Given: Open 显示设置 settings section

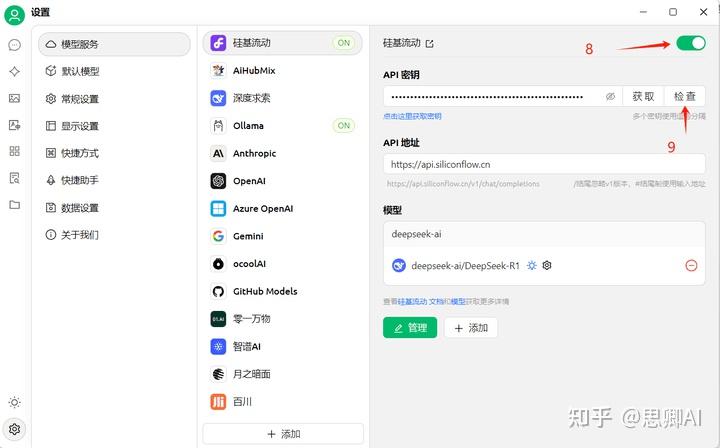Looking at the screenshot, I should [114, 126].
